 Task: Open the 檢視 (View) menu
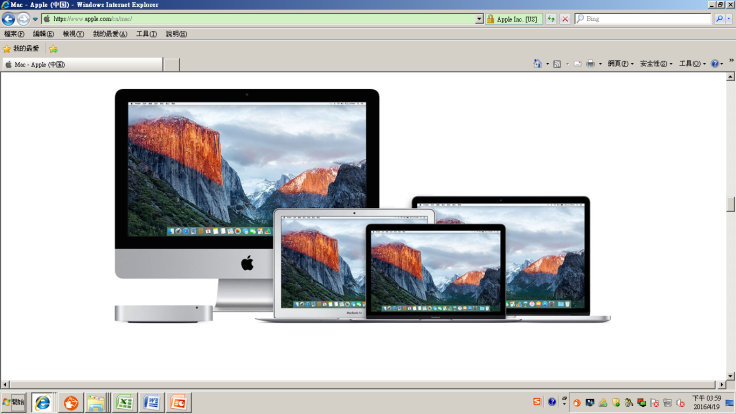(x=73, y=33)
